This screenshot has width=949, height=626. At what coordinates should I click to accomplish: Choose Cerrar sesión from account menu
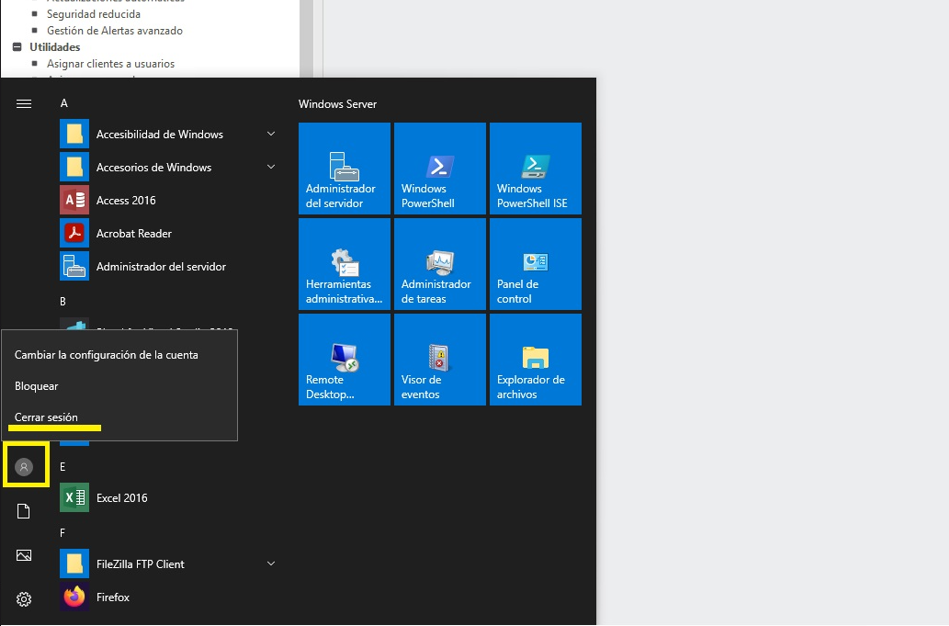point(119,417)
